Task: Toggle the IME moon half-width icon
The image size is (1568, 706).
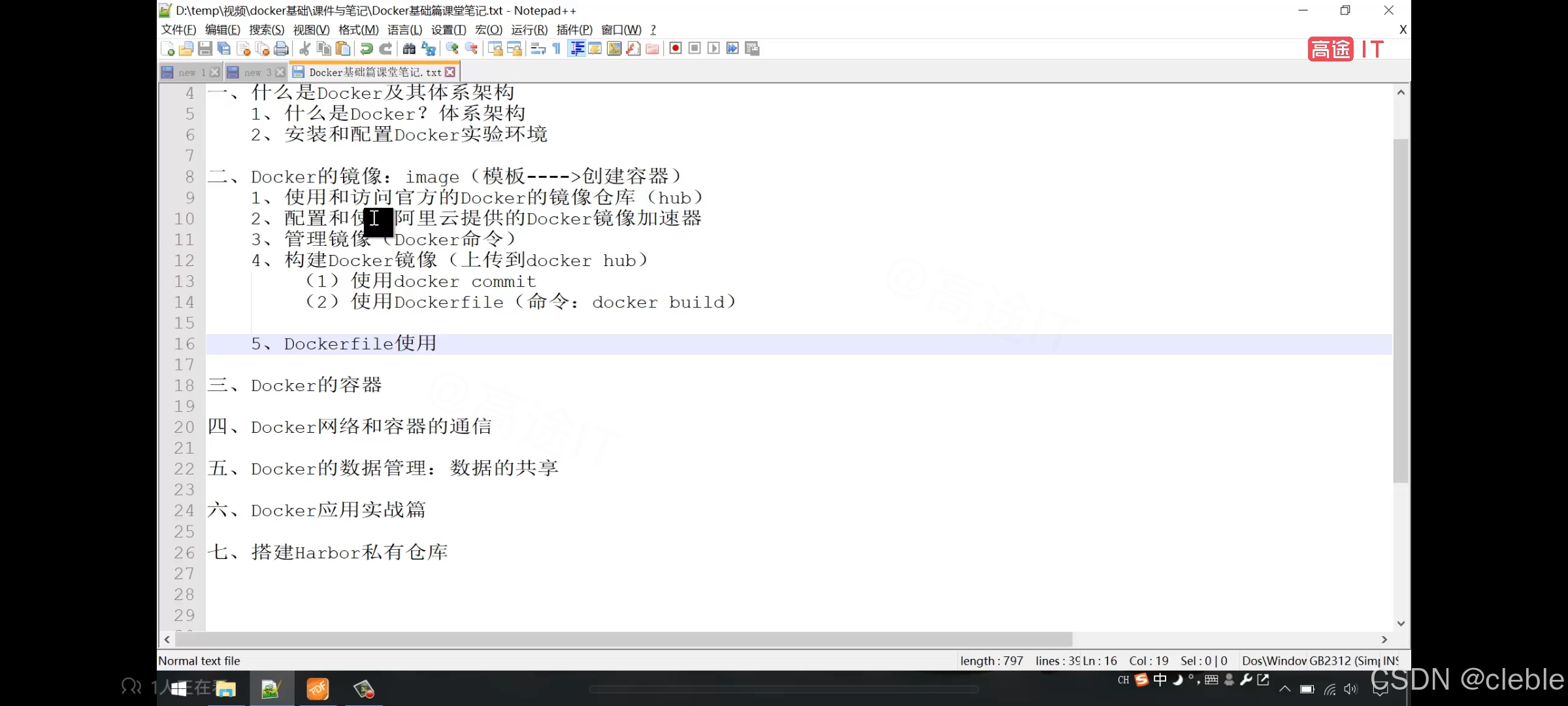Action: pyautogui.click(x=1177, y=680)
